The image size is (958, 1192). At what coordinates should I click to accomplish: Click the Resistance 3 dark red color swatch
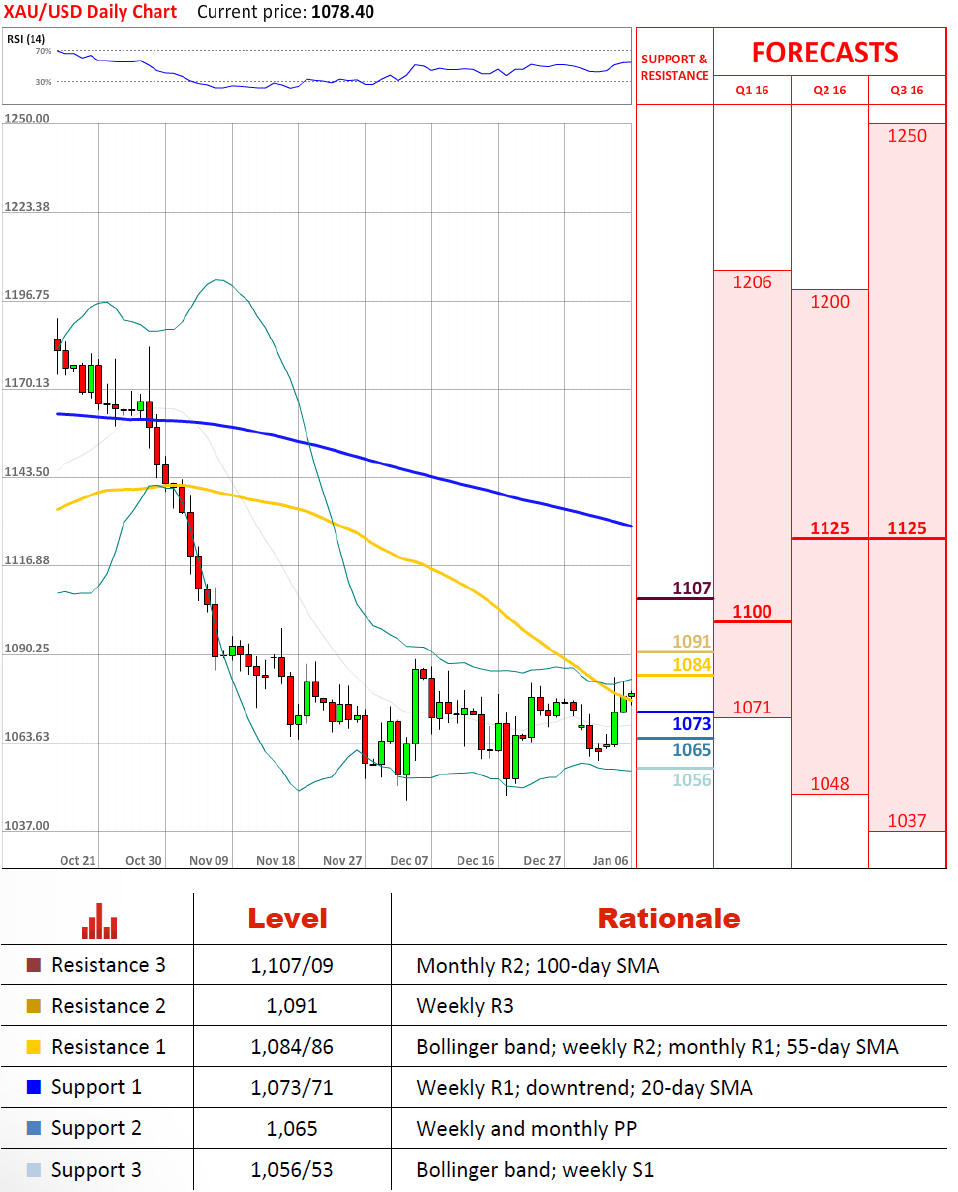pyautogui.click(x=33, y=966)
